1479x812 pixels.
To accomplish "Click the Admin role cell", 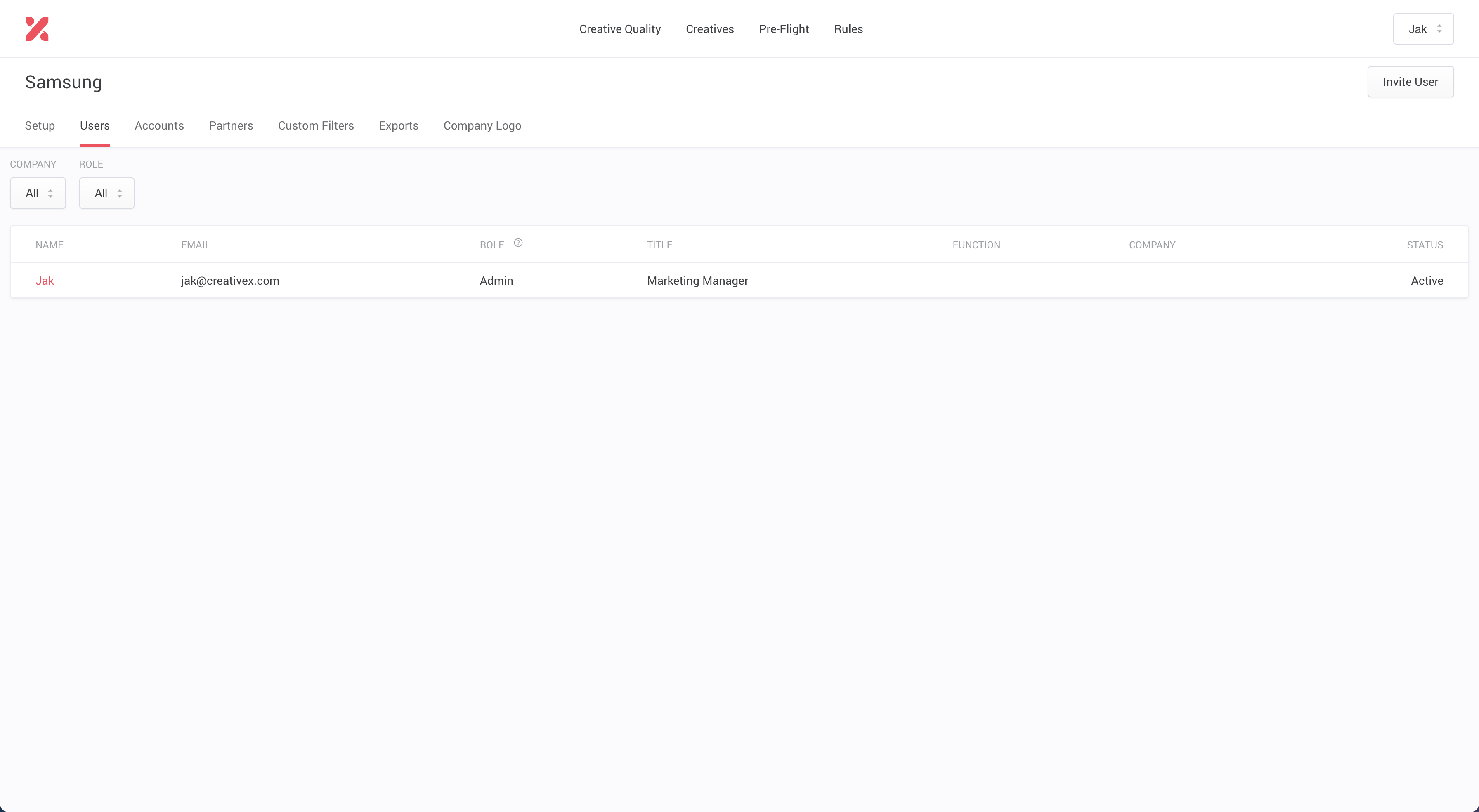I will (496, 280).
